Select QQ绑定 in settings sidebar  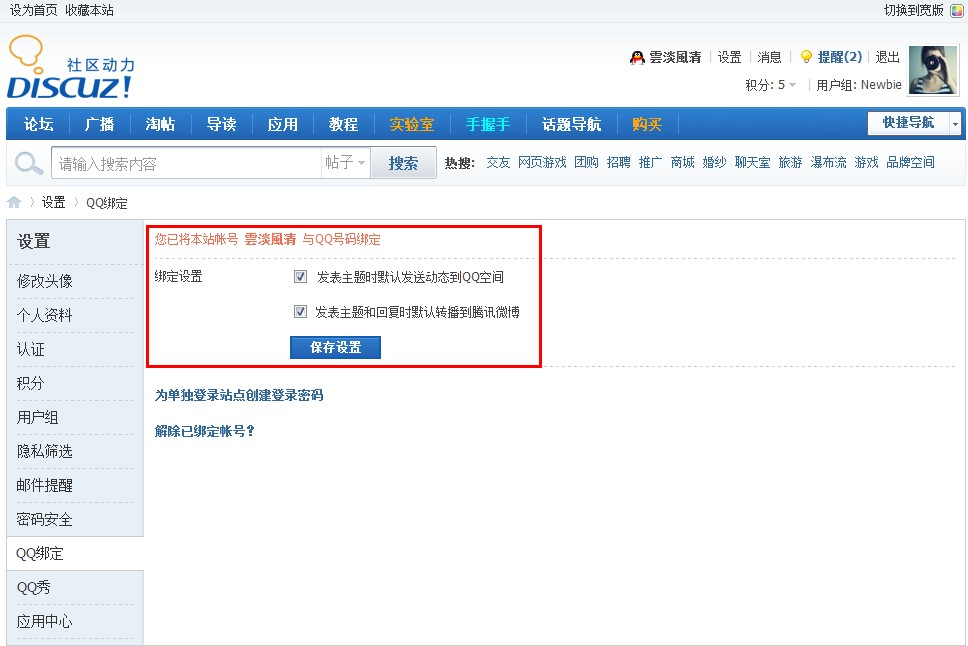(40, 553)
